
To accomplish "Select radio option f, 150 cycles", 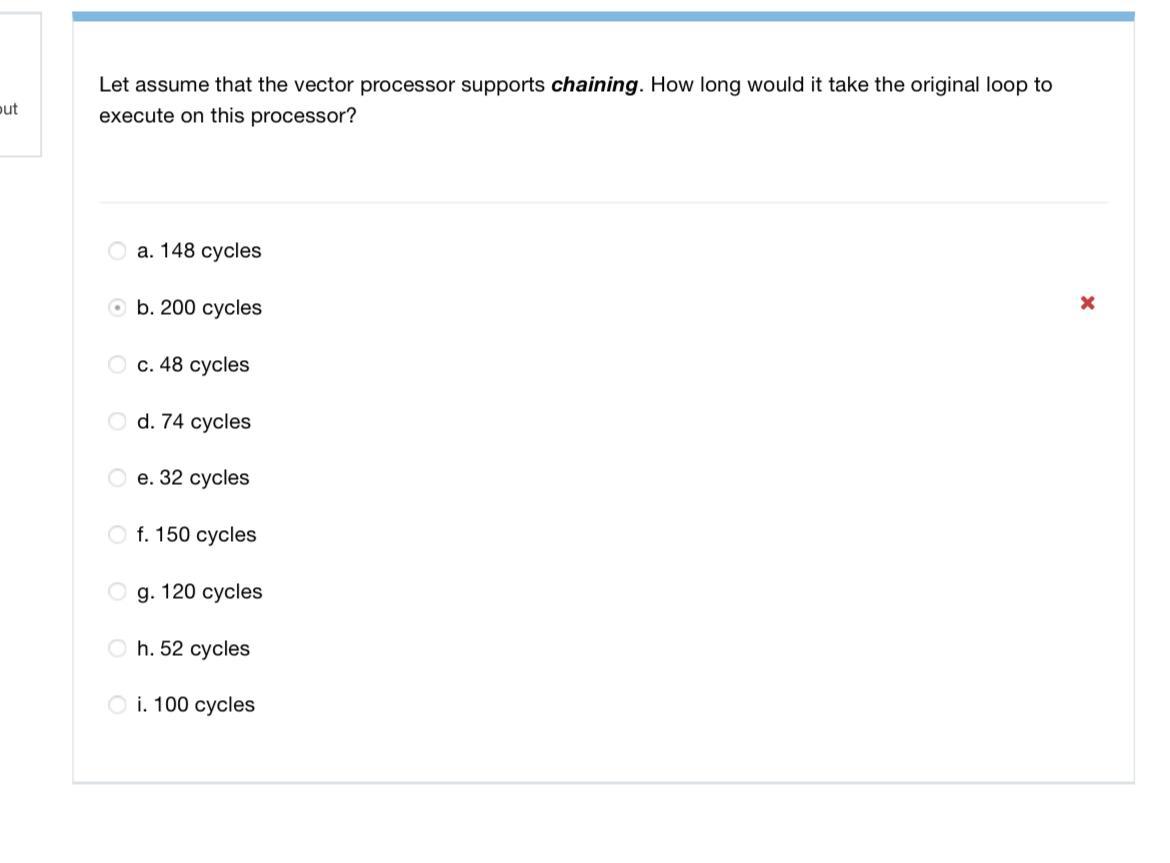I will [x=117, y=533].
